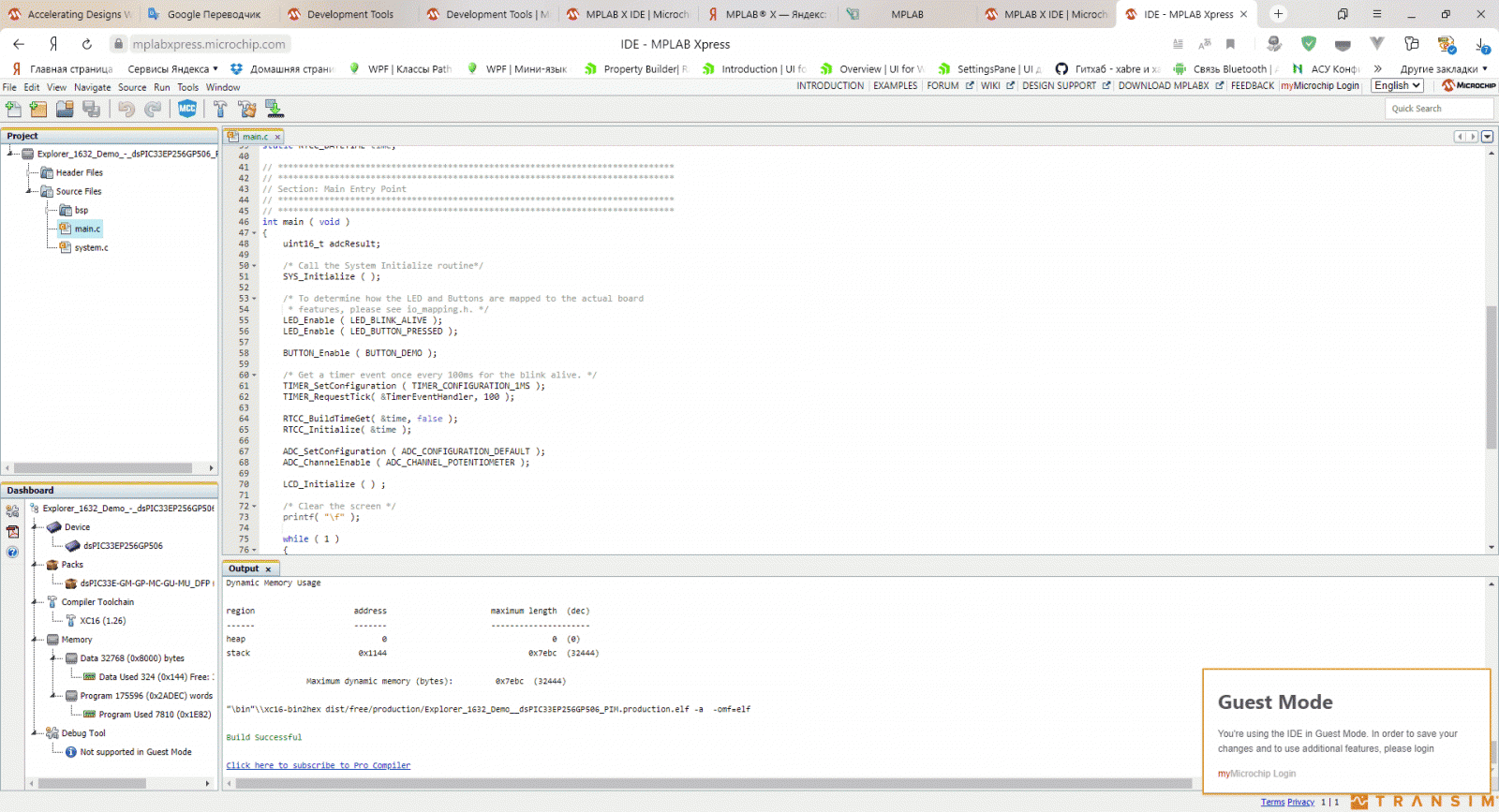
Task: Close the Output panel tab
Action: coord(268,569)
